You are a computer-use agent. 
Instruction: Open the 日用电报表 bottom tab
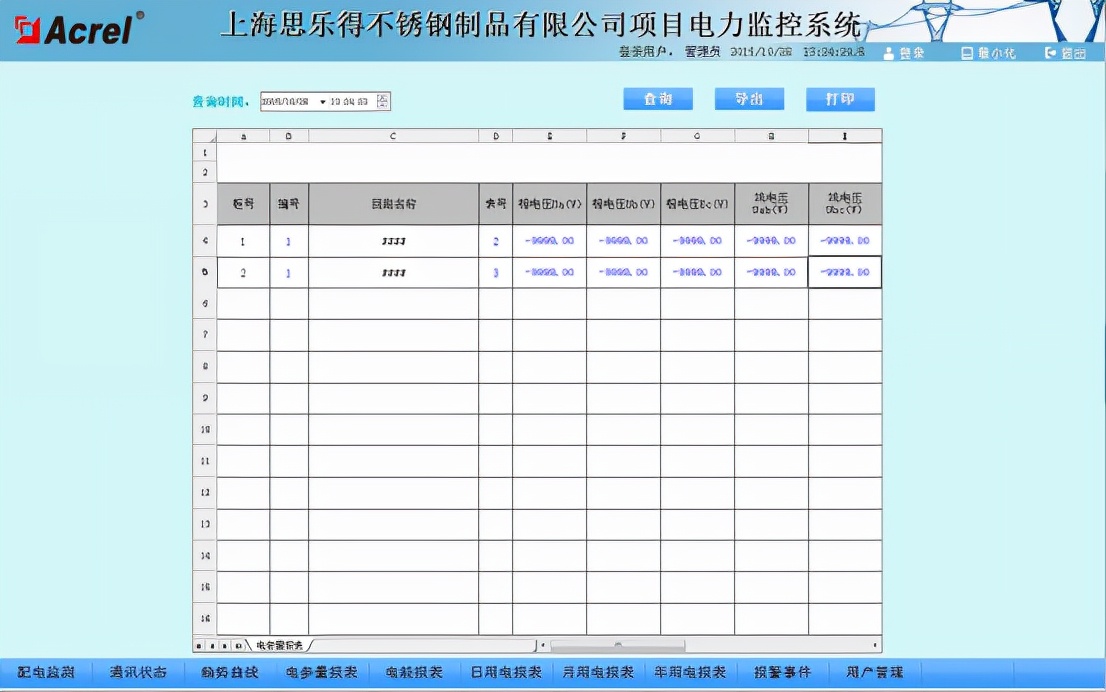pyautogui.click(x=506, y=672)
